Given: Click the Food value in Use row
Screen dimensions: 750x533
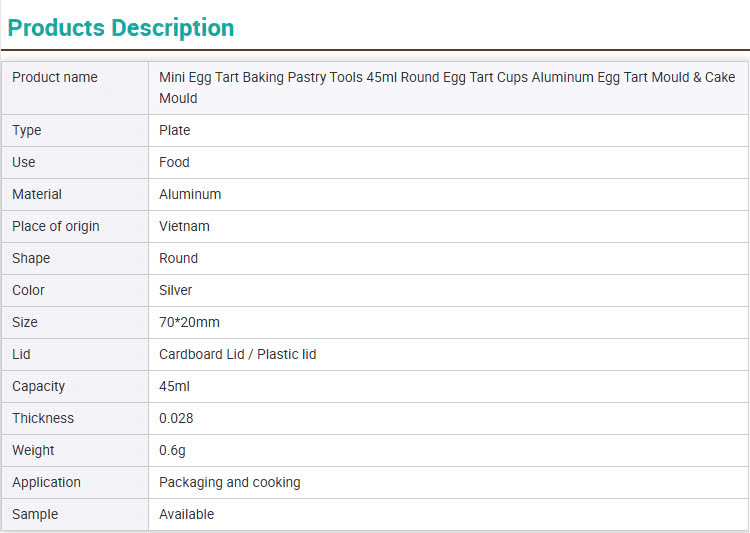Looking at the screenshot, I should pos(174,162).
